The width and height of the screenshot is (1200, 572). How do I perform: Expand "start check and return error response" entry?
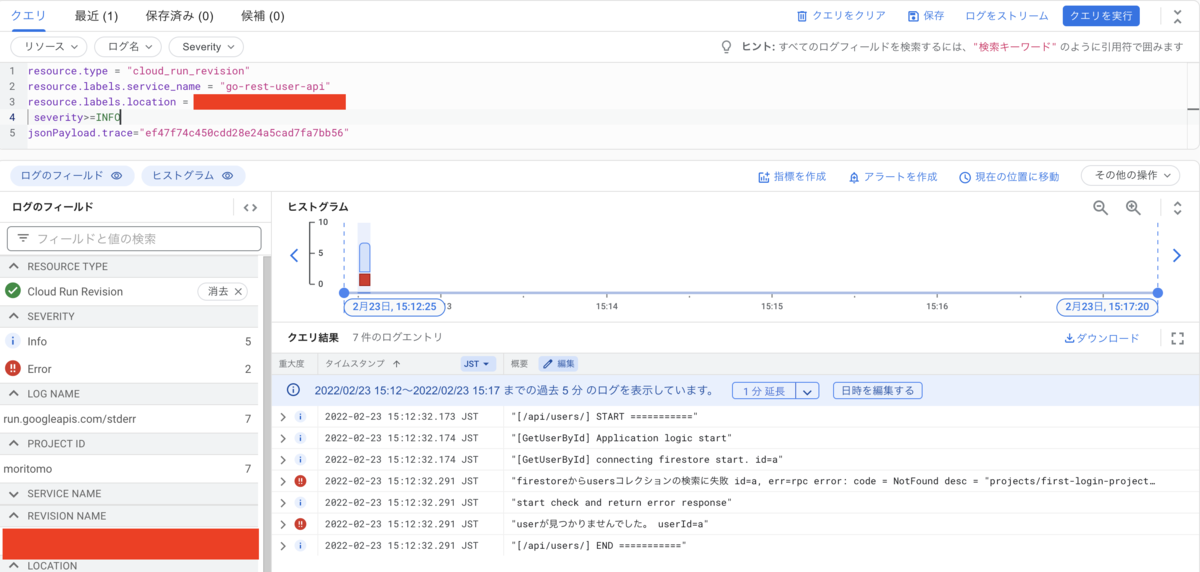[x=283, y=502]
